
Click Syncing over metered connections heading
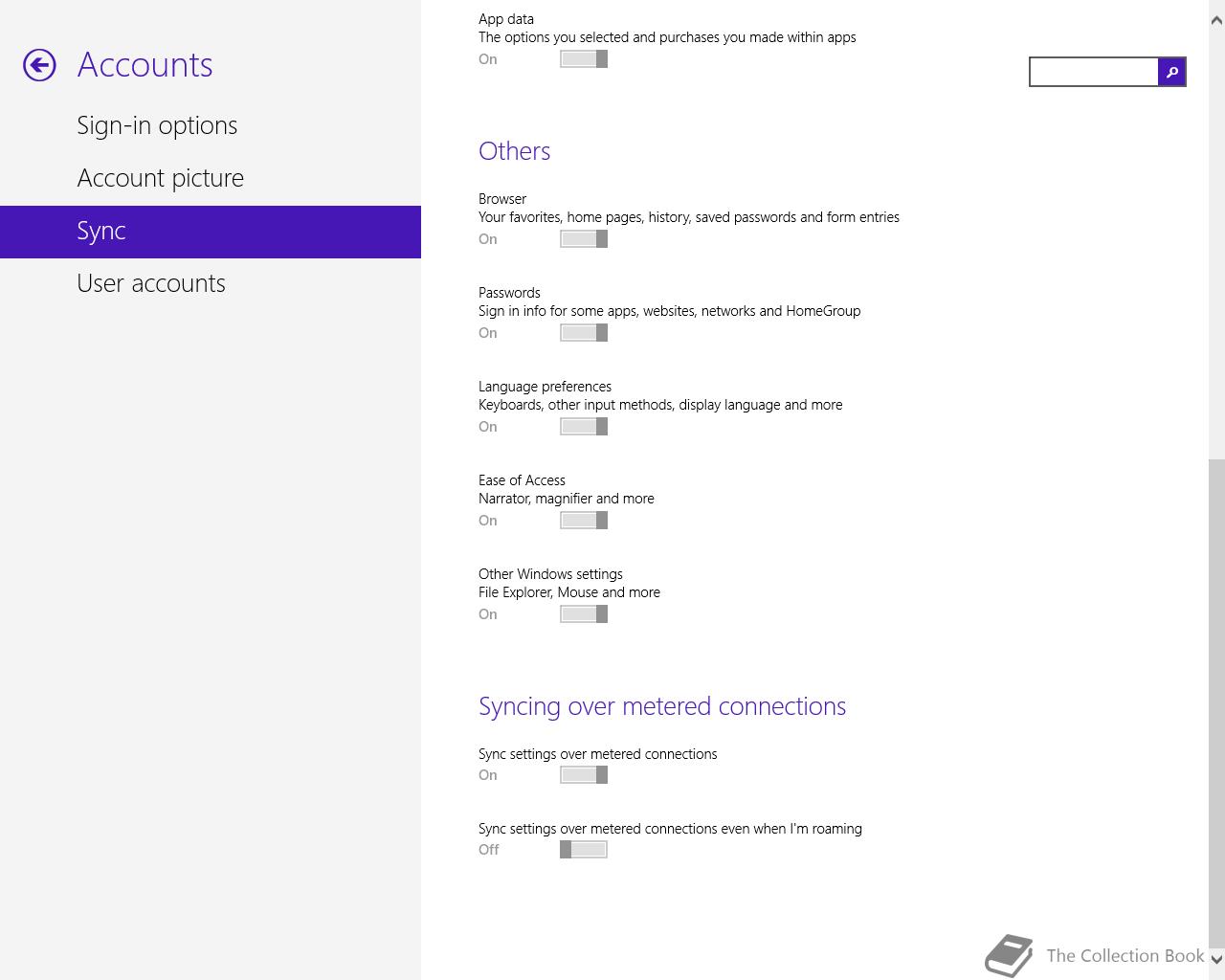pyautogui.click(x=662, y=706)
